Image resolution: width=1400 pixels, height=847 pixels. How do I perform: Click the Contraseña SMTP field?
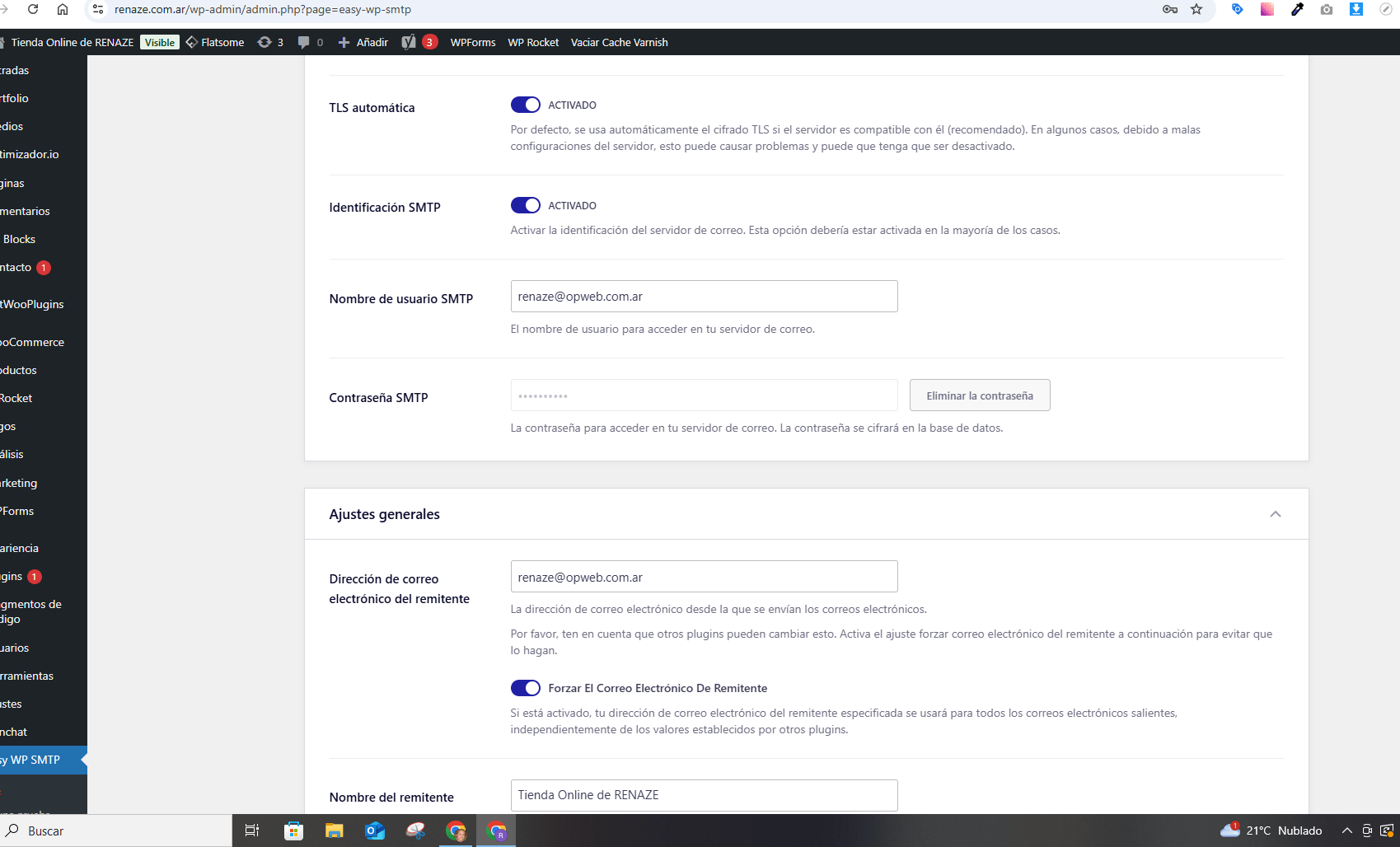705,395
